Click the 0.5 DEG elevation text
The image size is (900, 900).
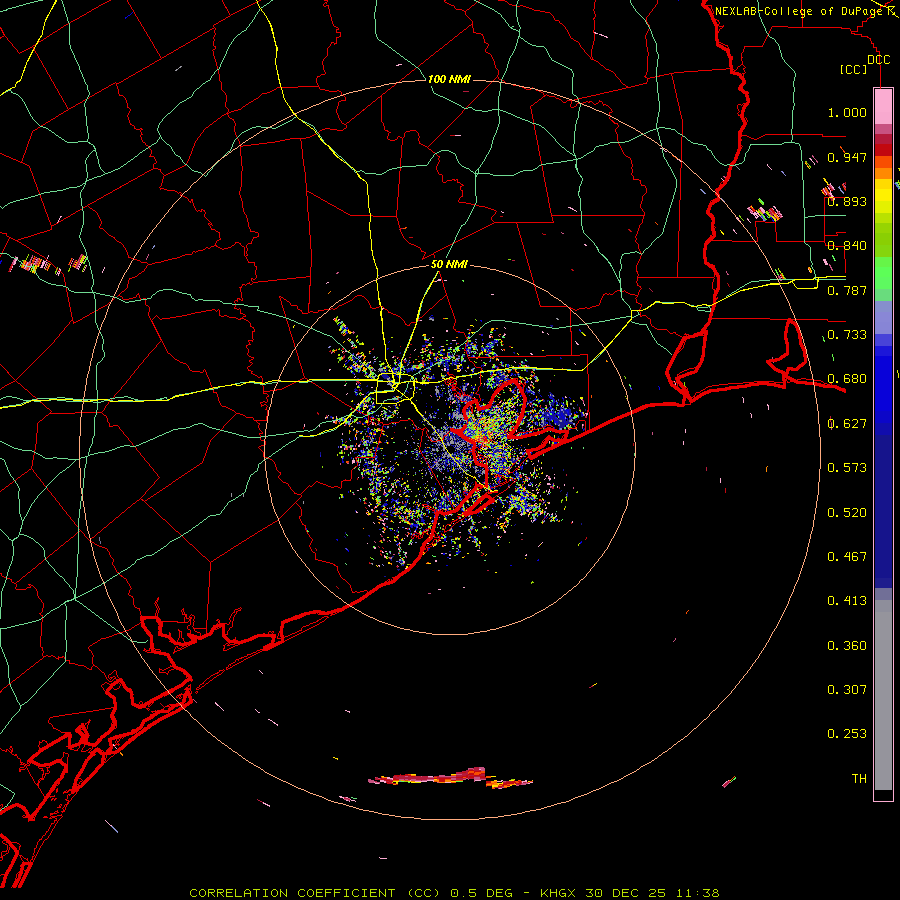483,893
